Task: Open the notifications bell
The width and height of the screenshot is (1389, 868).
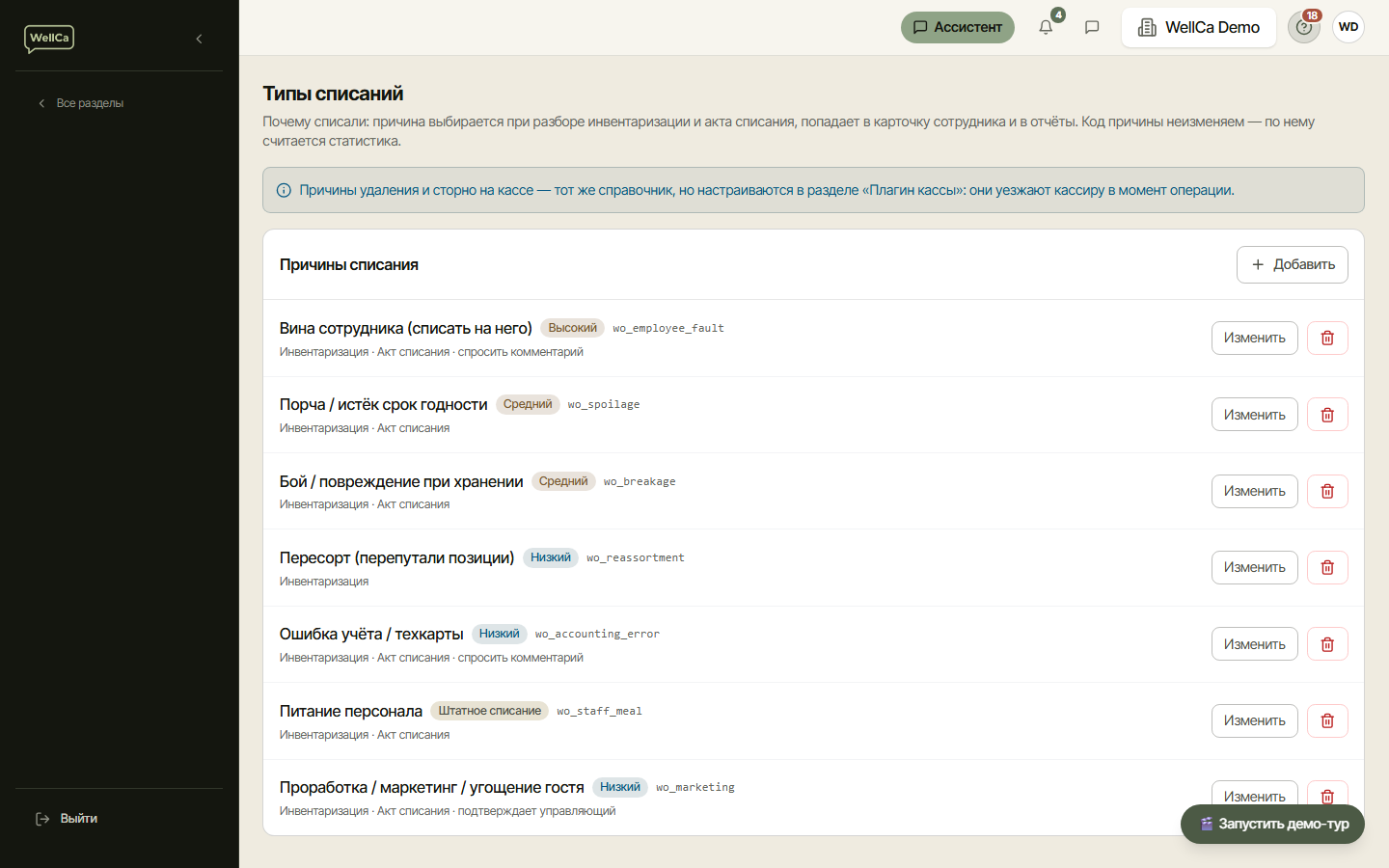Action: [x=1046, y=27]
